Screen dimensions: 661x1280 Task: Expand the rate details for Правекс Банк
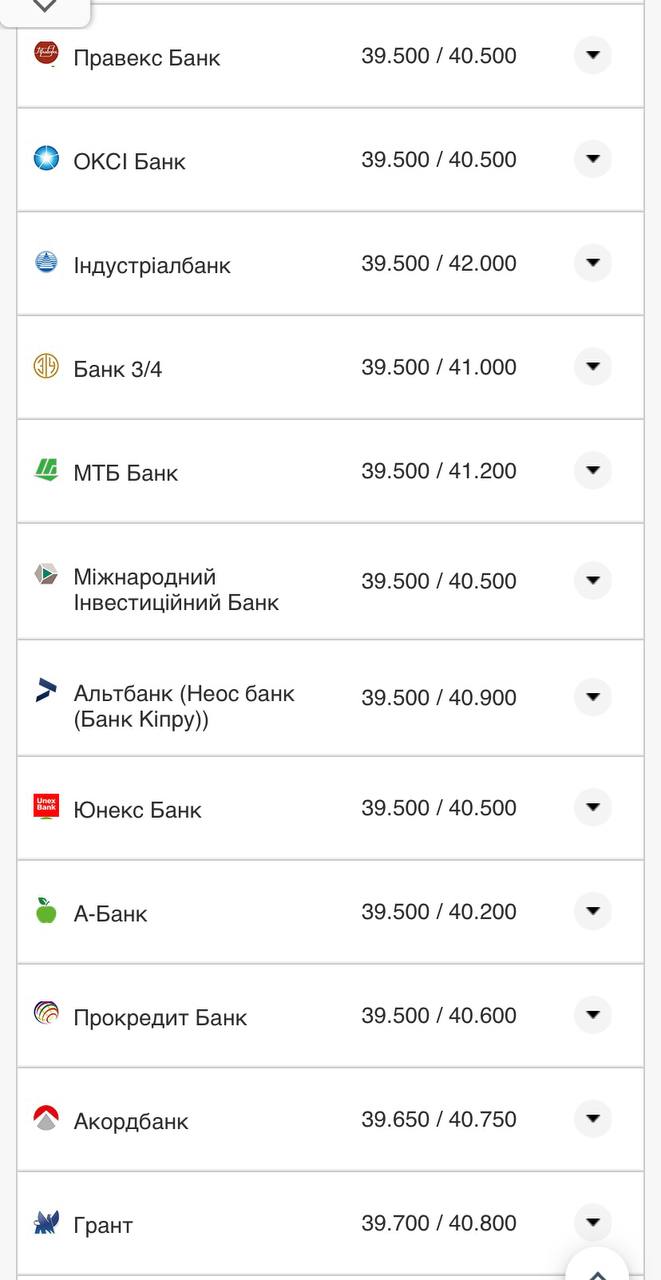pos(592,57)
